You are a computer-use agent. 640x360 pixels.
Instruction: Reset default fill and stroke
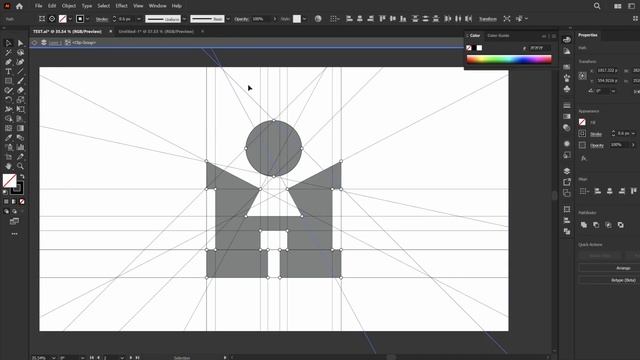(x=5, y=192)
